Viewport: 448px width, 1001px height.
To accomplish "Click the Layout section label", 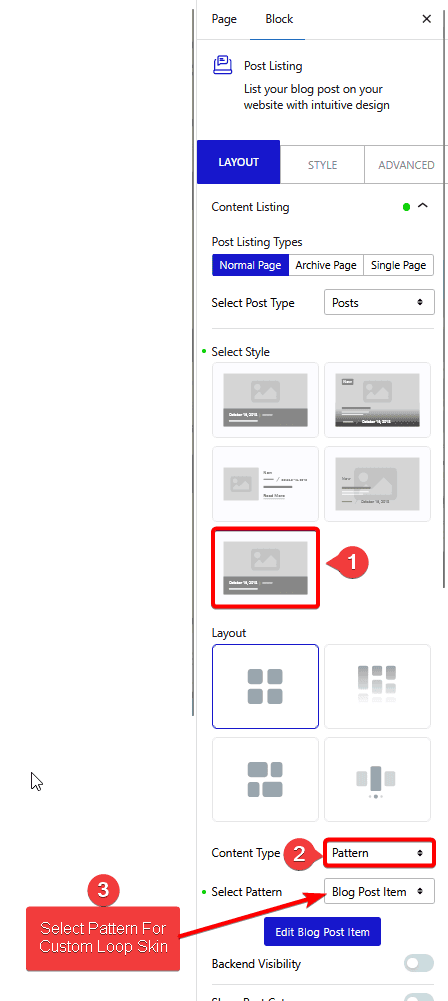I will pos(228,633).
